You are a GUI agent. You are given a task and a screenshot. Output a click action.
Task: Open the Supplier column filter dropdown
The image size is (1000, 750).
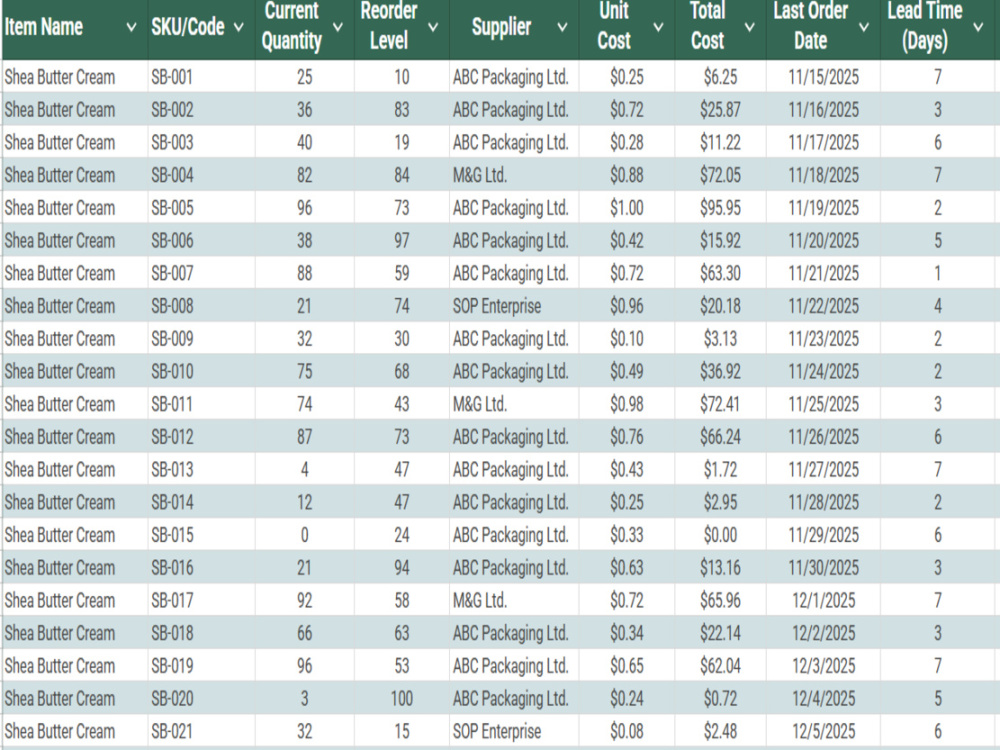click(562, 27)
